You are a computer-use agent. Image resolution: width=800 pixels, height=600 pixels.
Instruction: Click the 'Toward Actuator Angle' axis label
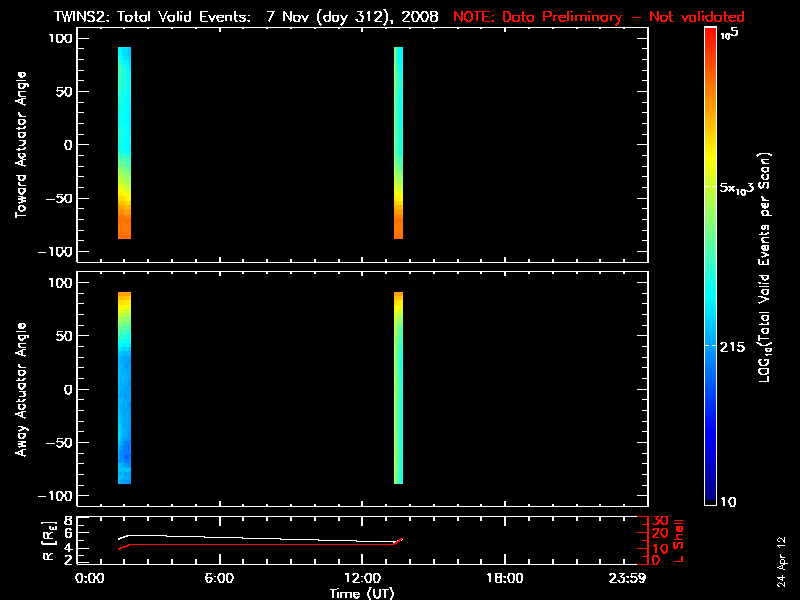18,145
